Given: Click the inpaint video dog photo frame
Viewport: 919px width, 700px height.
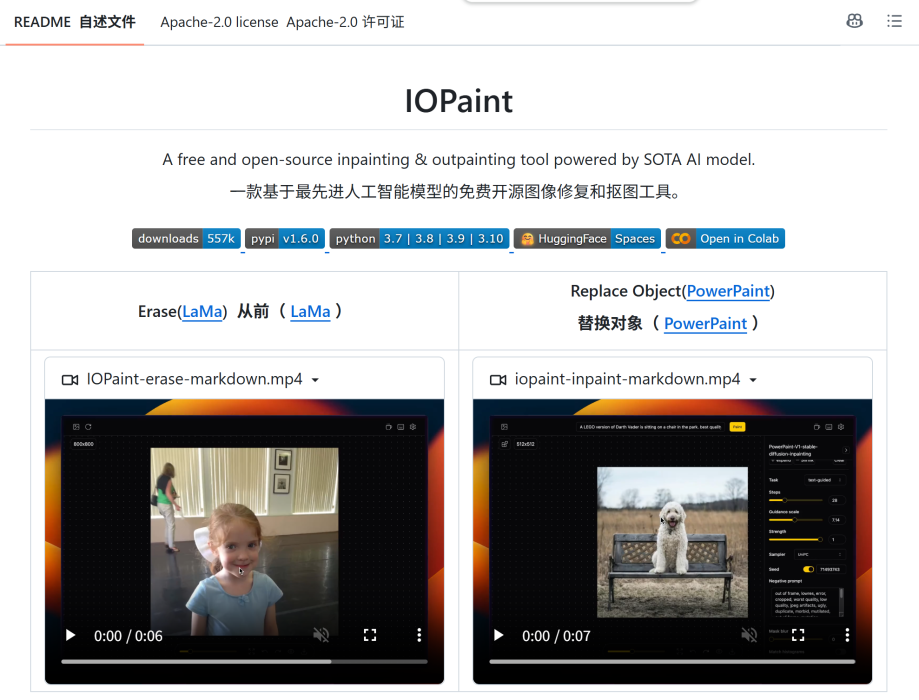Looking at the screenshot, I should tap(672, 542).
